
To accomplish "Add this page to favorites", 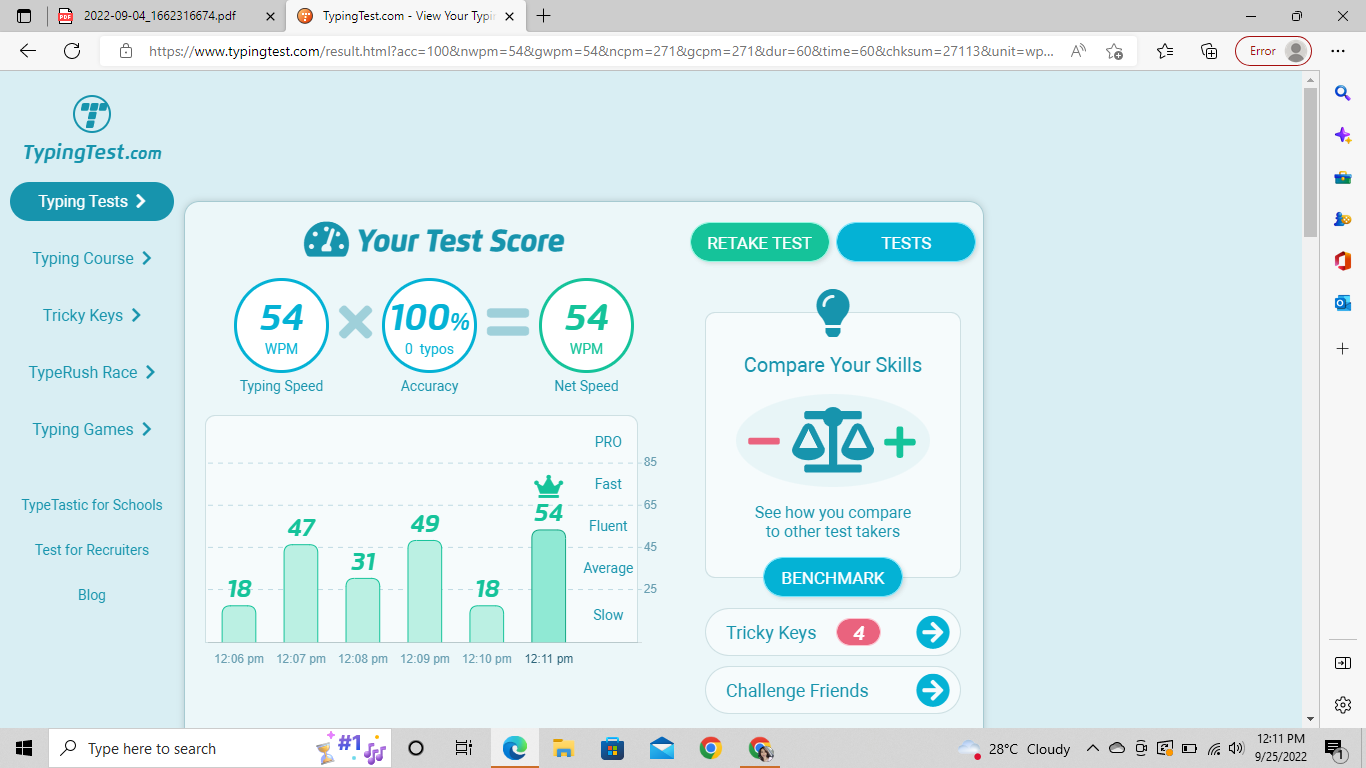I will [x=1115, y=51].
